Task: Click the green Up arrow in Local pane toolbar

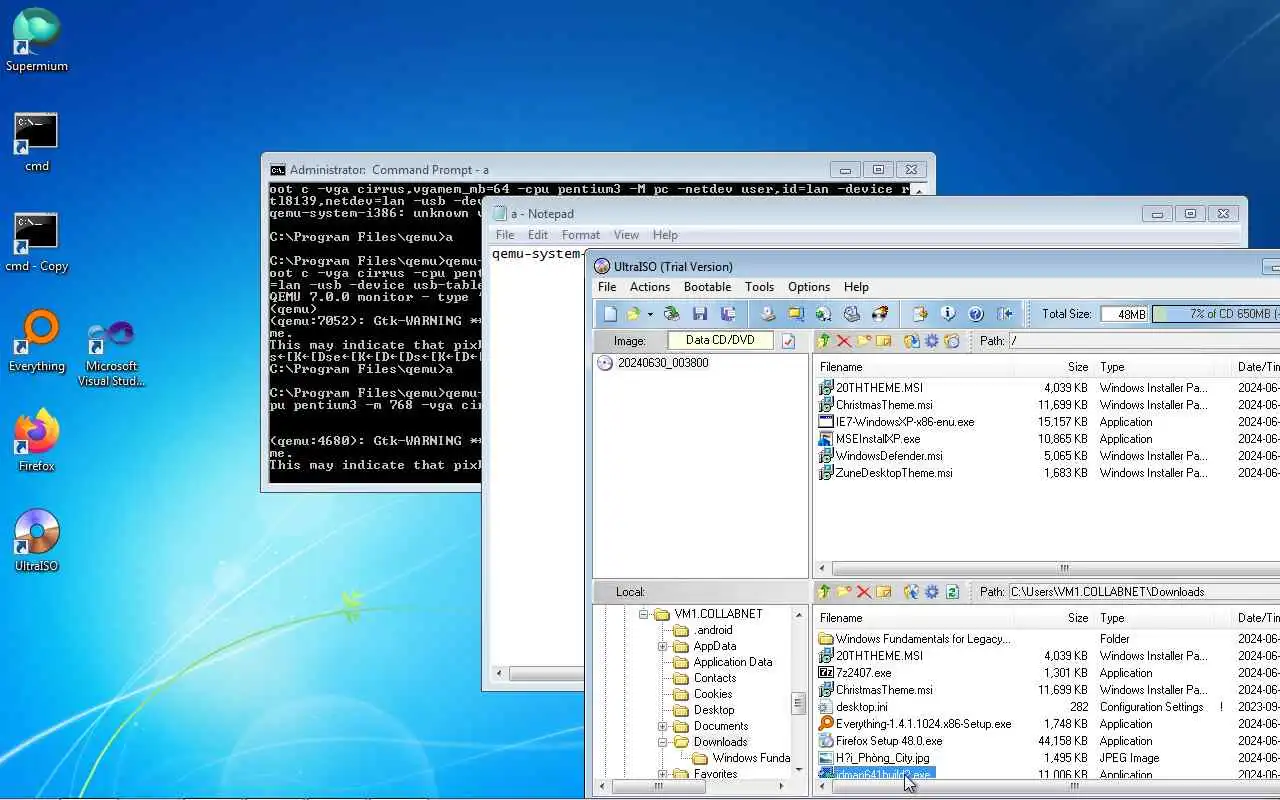Action: point(824,592)
